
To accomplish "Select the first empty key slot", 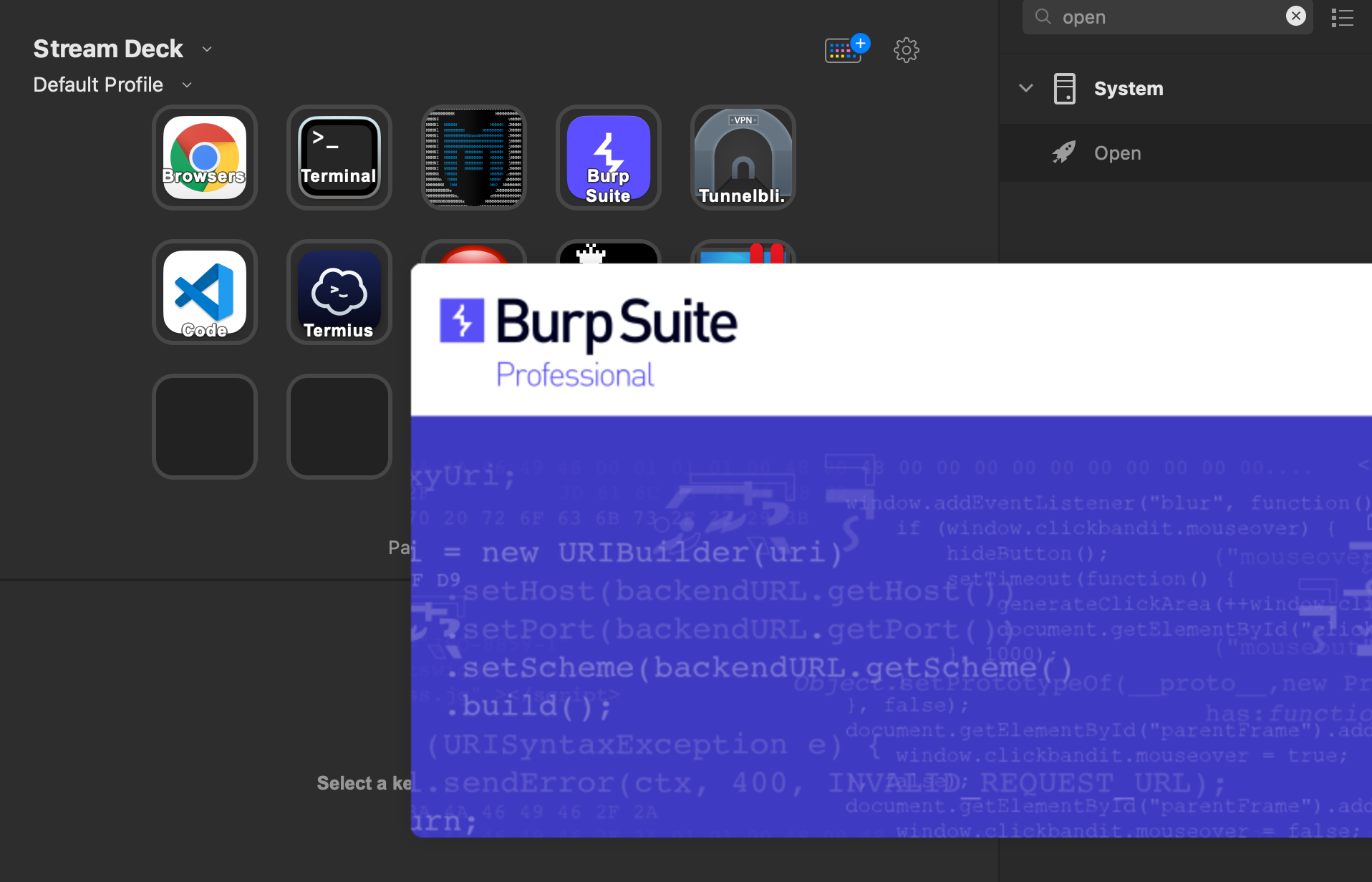I will 205,427.
